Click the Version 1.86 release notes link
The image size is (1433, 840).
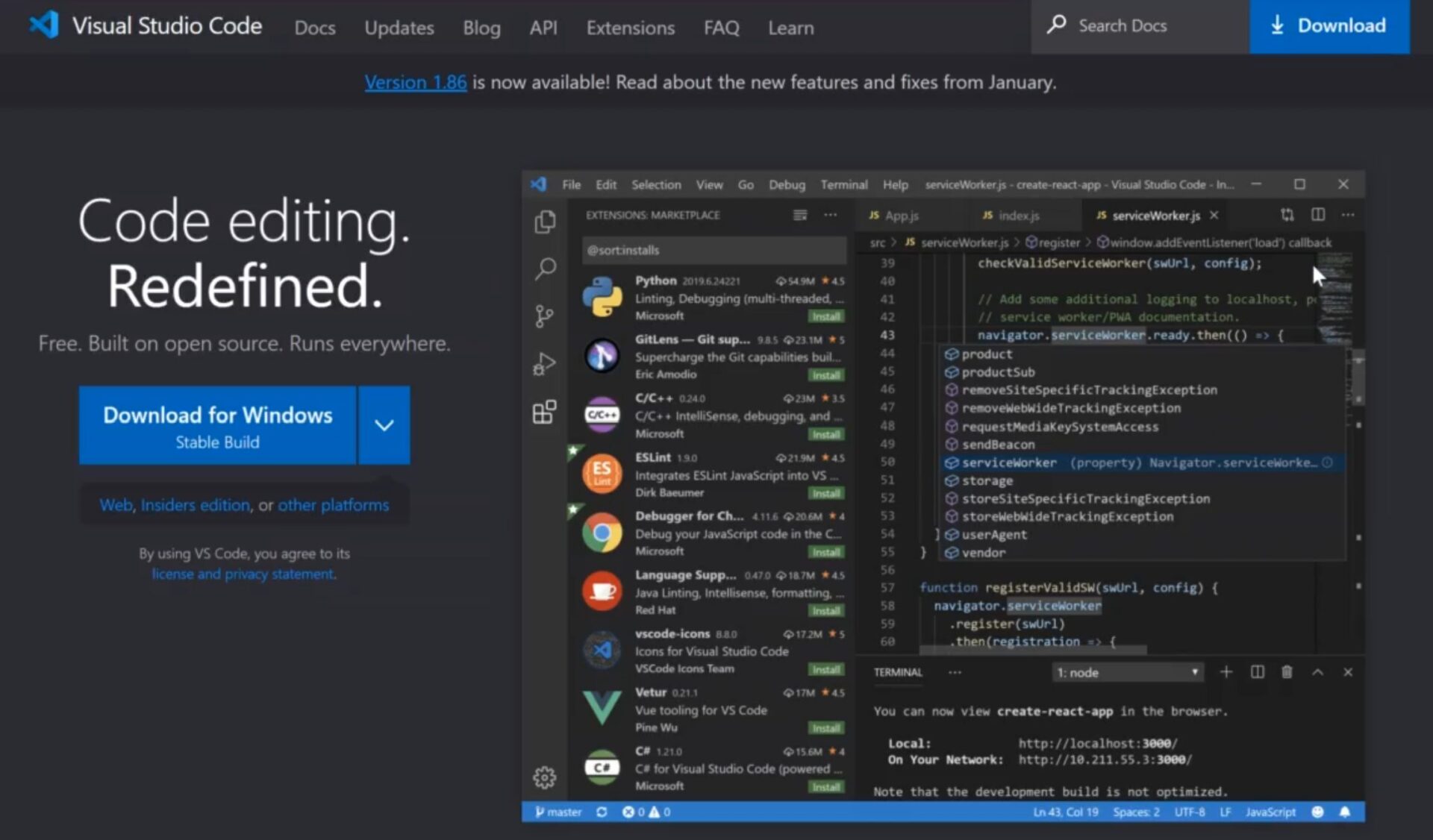(415, 82)
